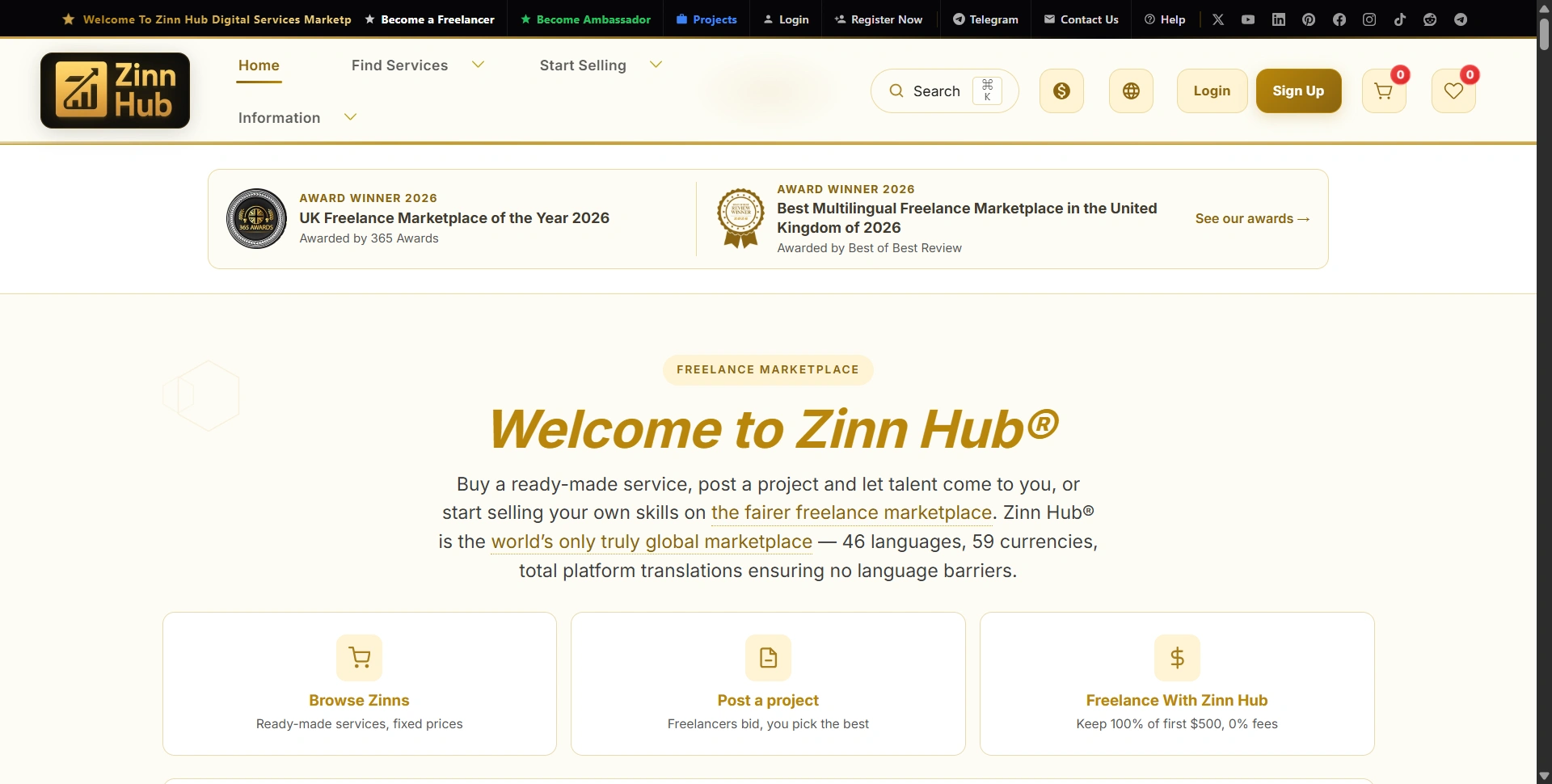The image size is (1552, 784).
Task: Open Help in top bar
Action: pos(1165,19)
